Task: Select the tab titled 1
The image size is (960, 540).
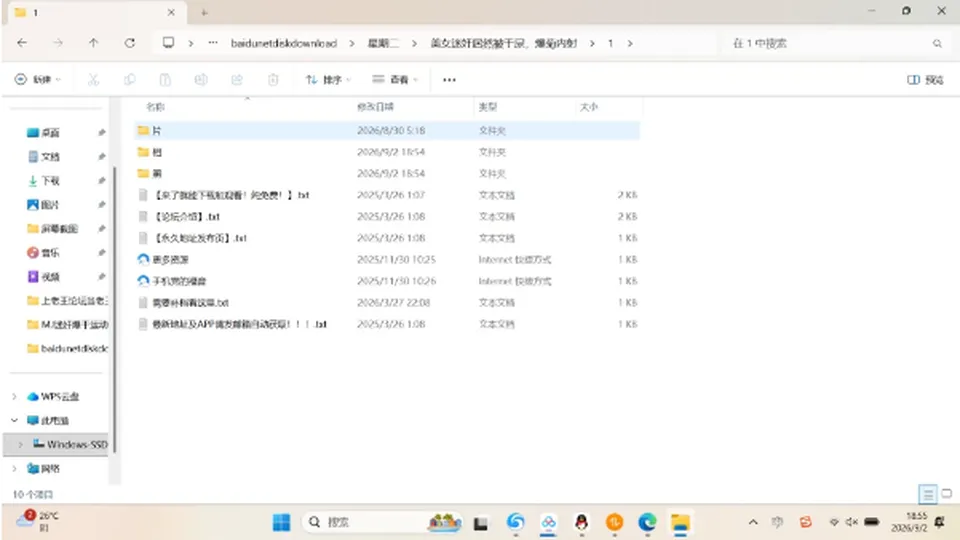Action: coord(95,12)
